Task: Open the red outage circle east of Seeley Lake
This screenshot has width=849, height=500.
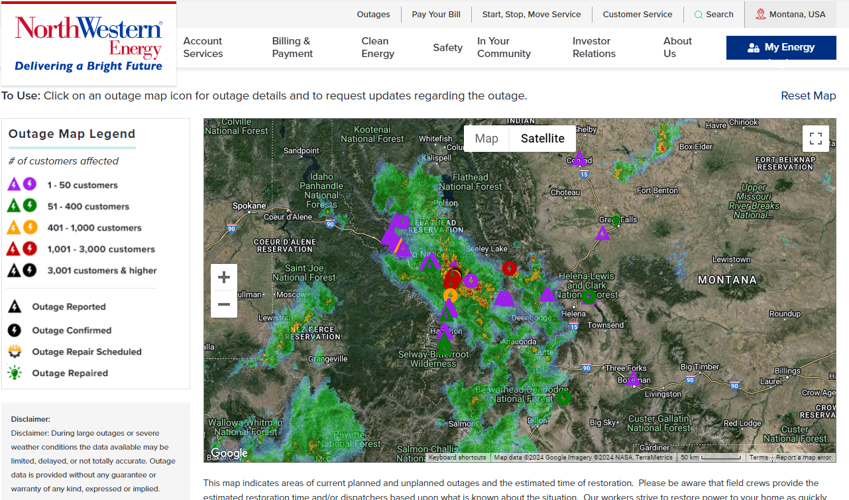Action: 509,268
